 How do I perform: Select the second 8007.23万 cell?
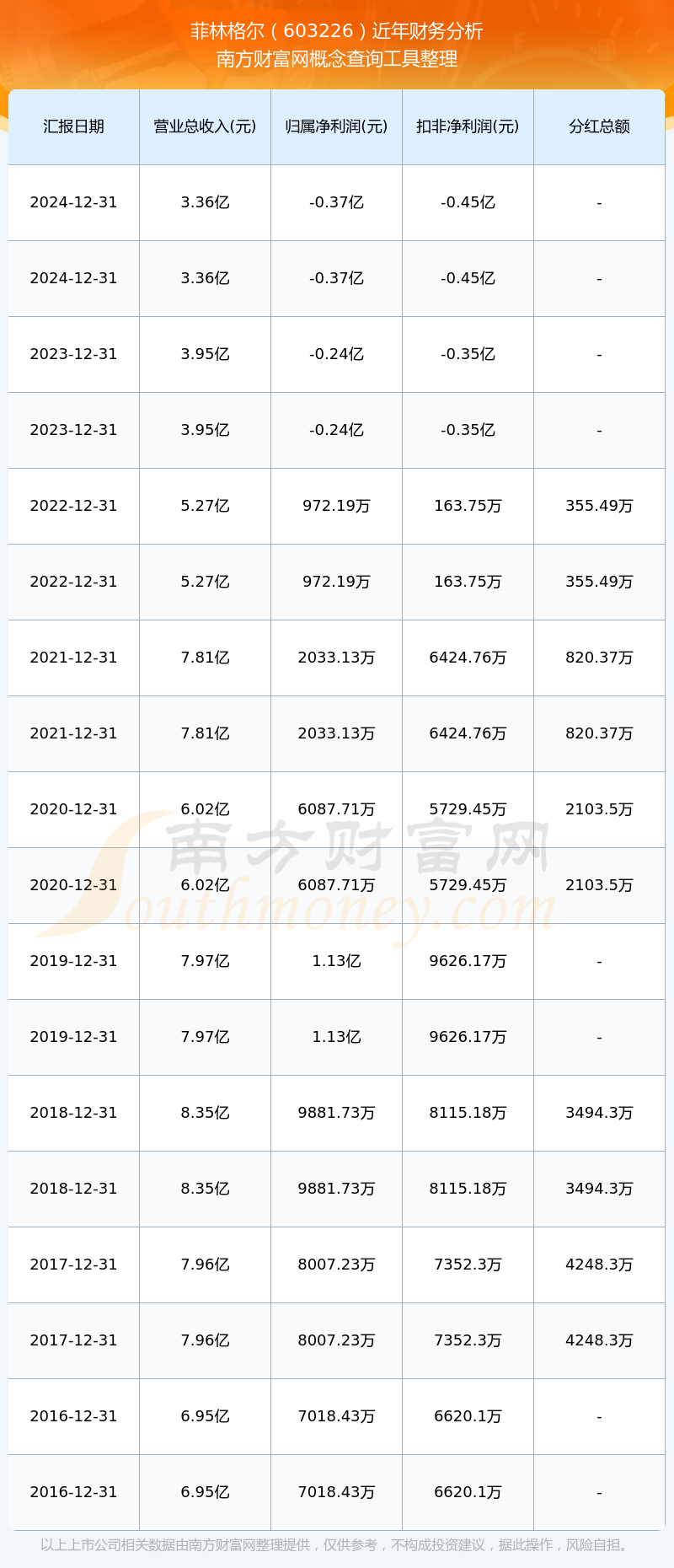pyautogui.click(x=336, y=1340)
